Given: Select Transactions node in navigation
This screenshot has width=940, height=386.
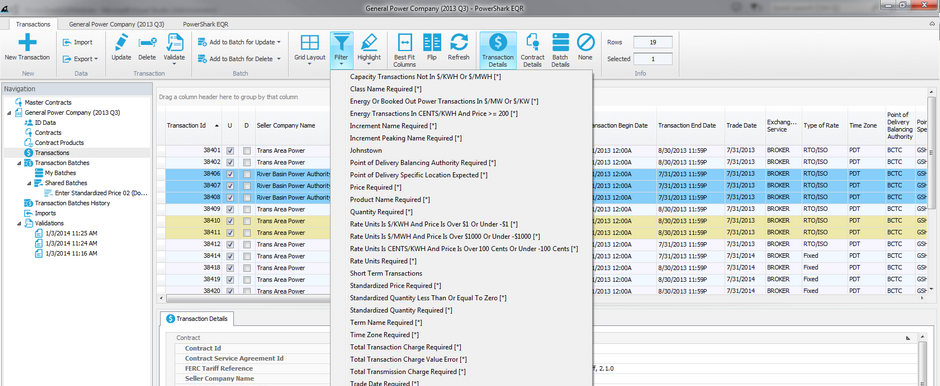Looking at the screenshot, I should point(52,153).
